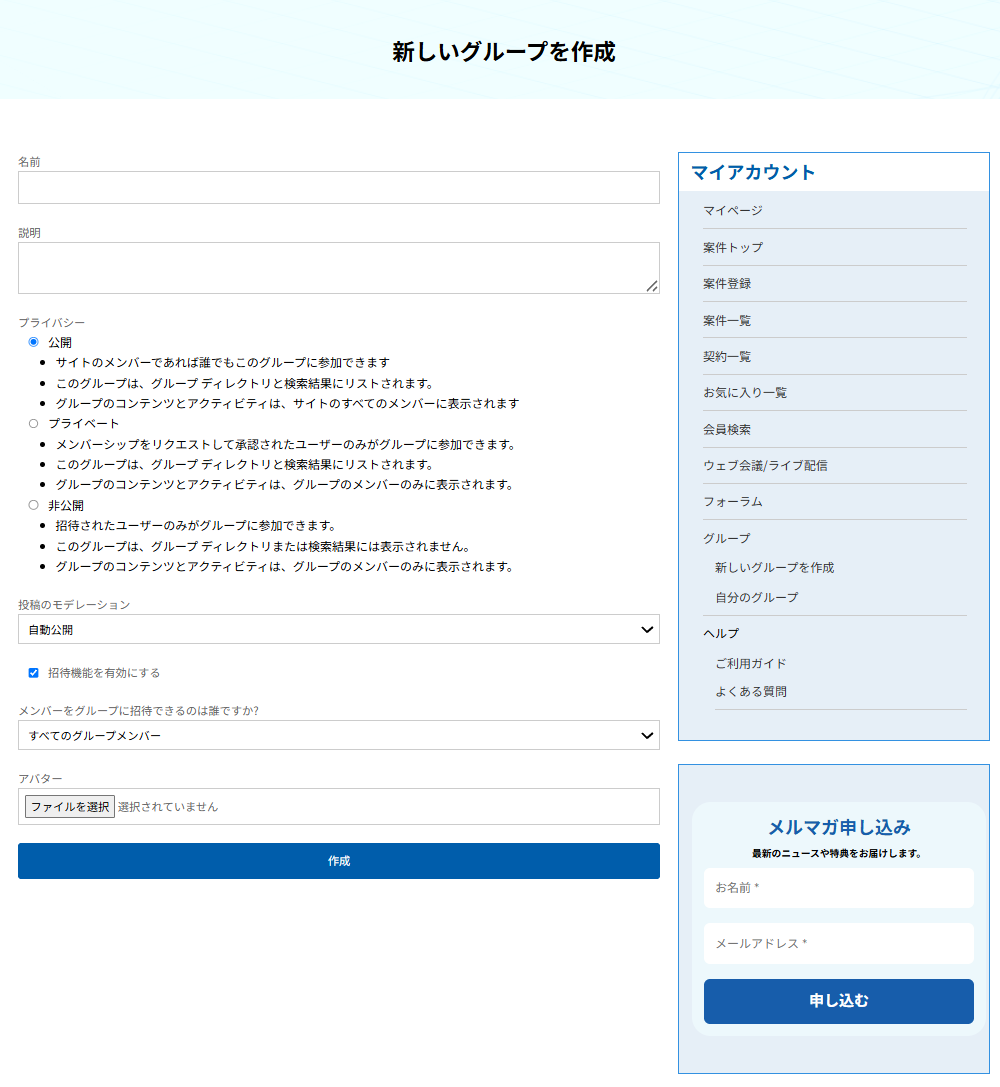Open フォーラム in sidebar
This screenshot has height=1087, width=1000.
[733, 501]
